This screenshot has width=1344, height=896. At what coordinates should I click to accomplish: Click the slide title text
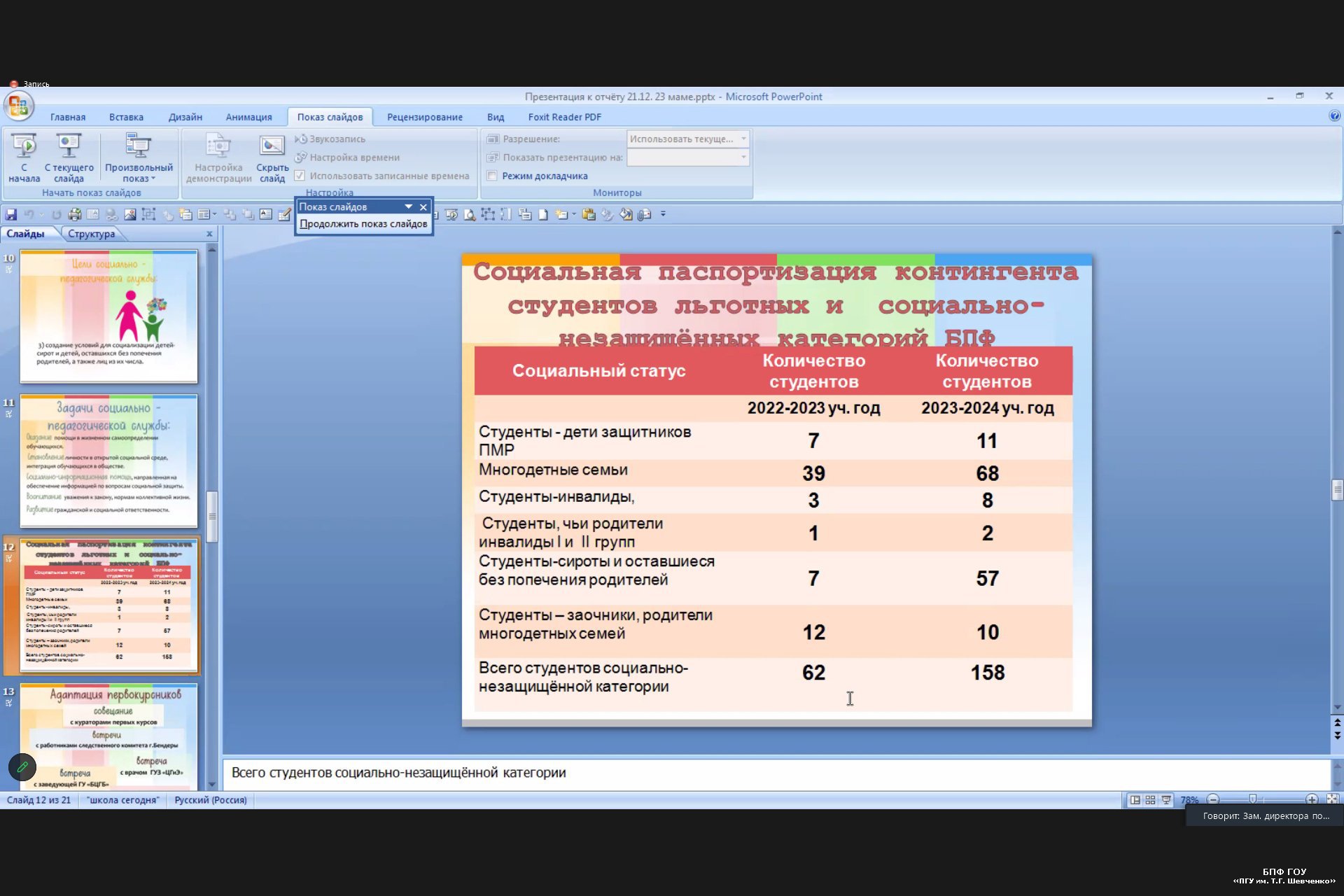click(776, 304)
